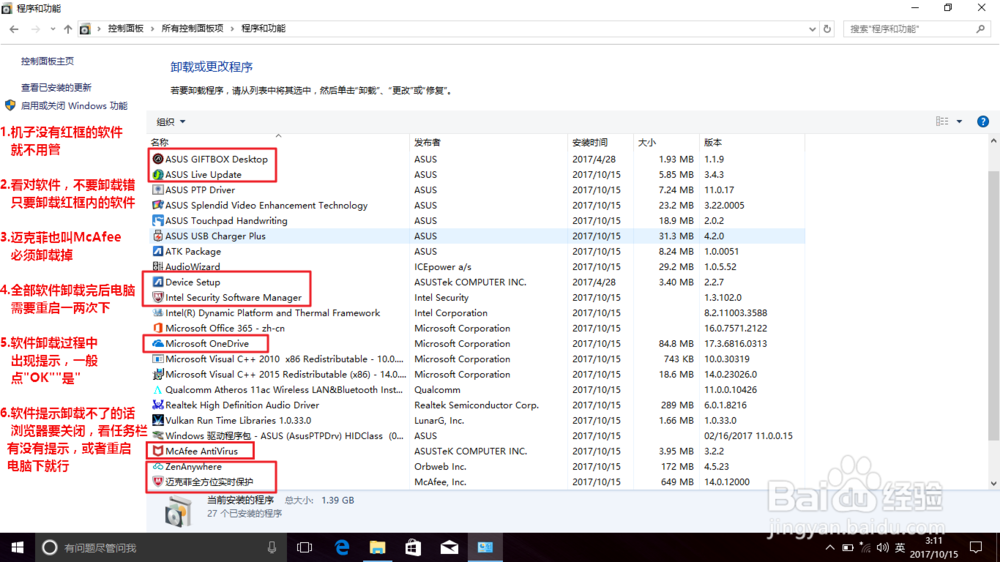Image resolution: width=1000 pixels, height=562 pixels.
Task: Click the AudioWizard program icon
Action: 158,267
